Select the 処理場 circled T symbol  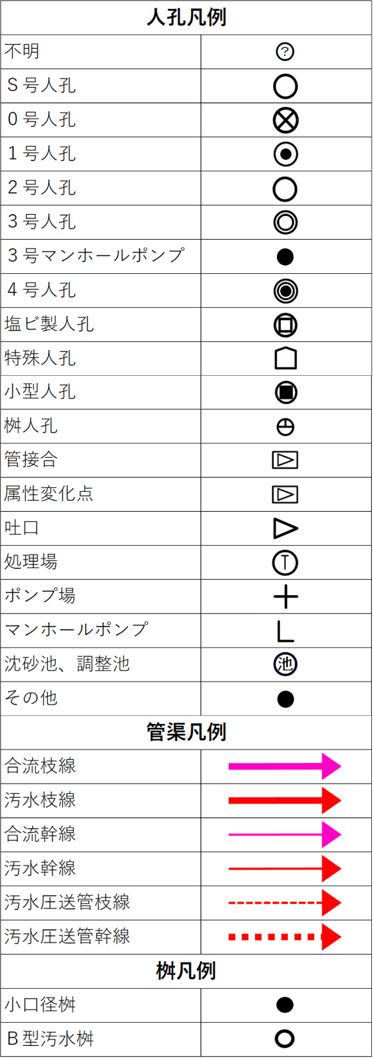(x=286, y=562)
